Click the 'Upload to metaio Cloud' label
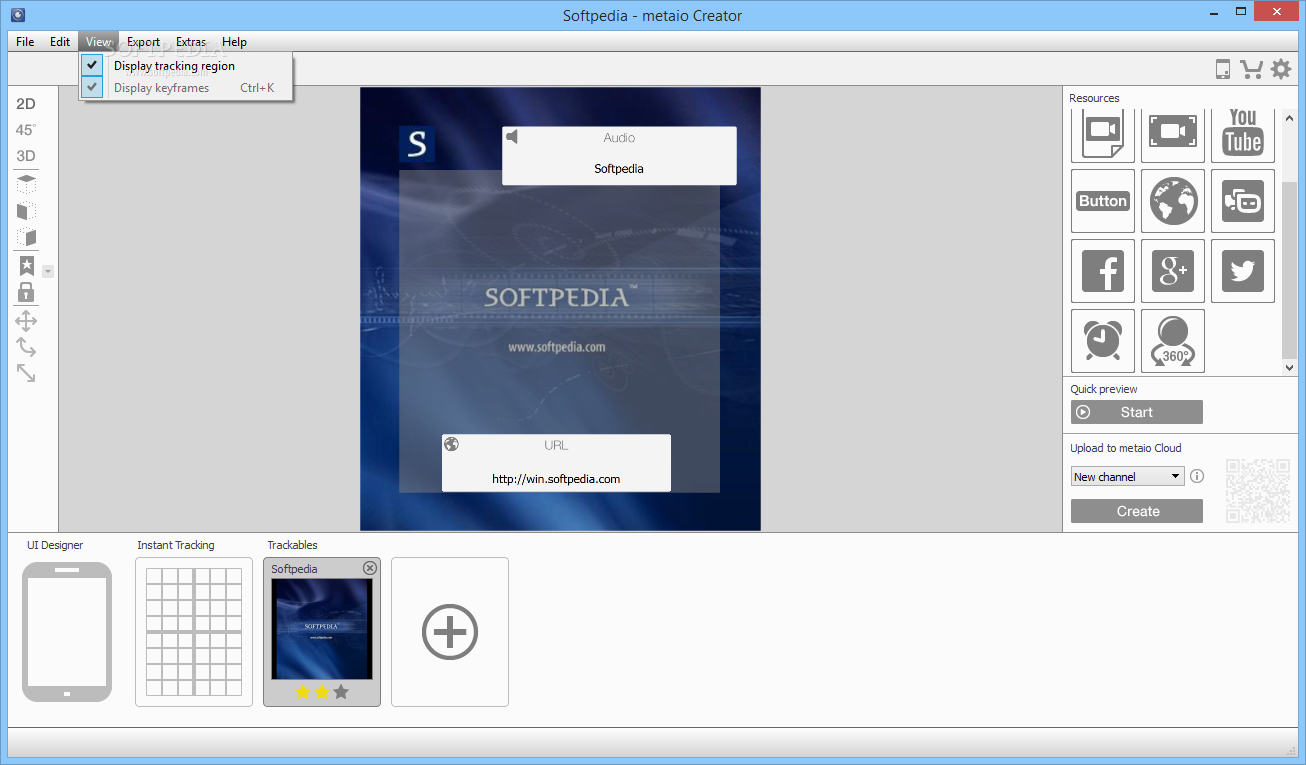Image resolution: width=1306 pixels, height=765 pixels. (x=1126, y=448)
